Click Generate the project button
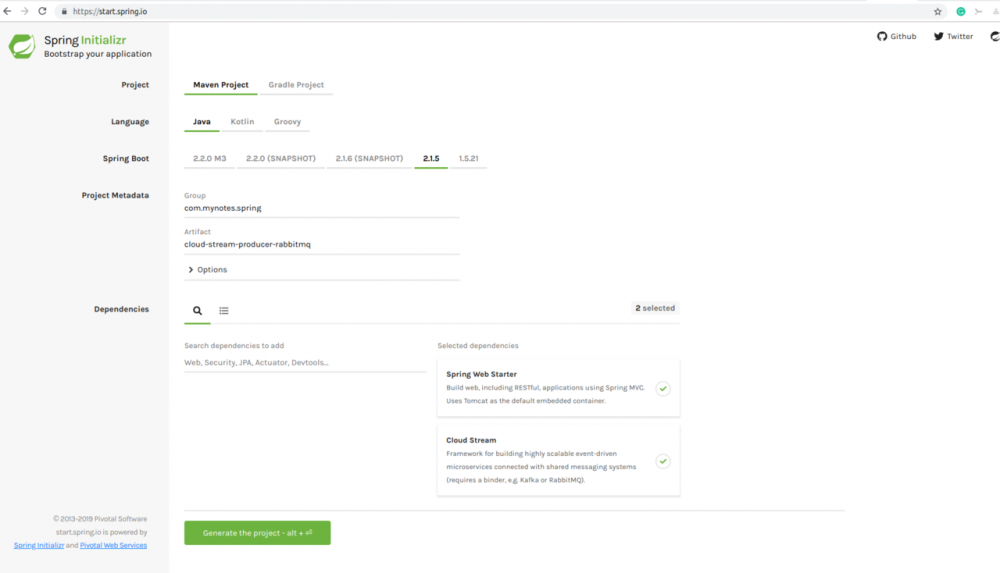Image resolution: width=1000 pixels, height=573 pixels. coord(258,533)
